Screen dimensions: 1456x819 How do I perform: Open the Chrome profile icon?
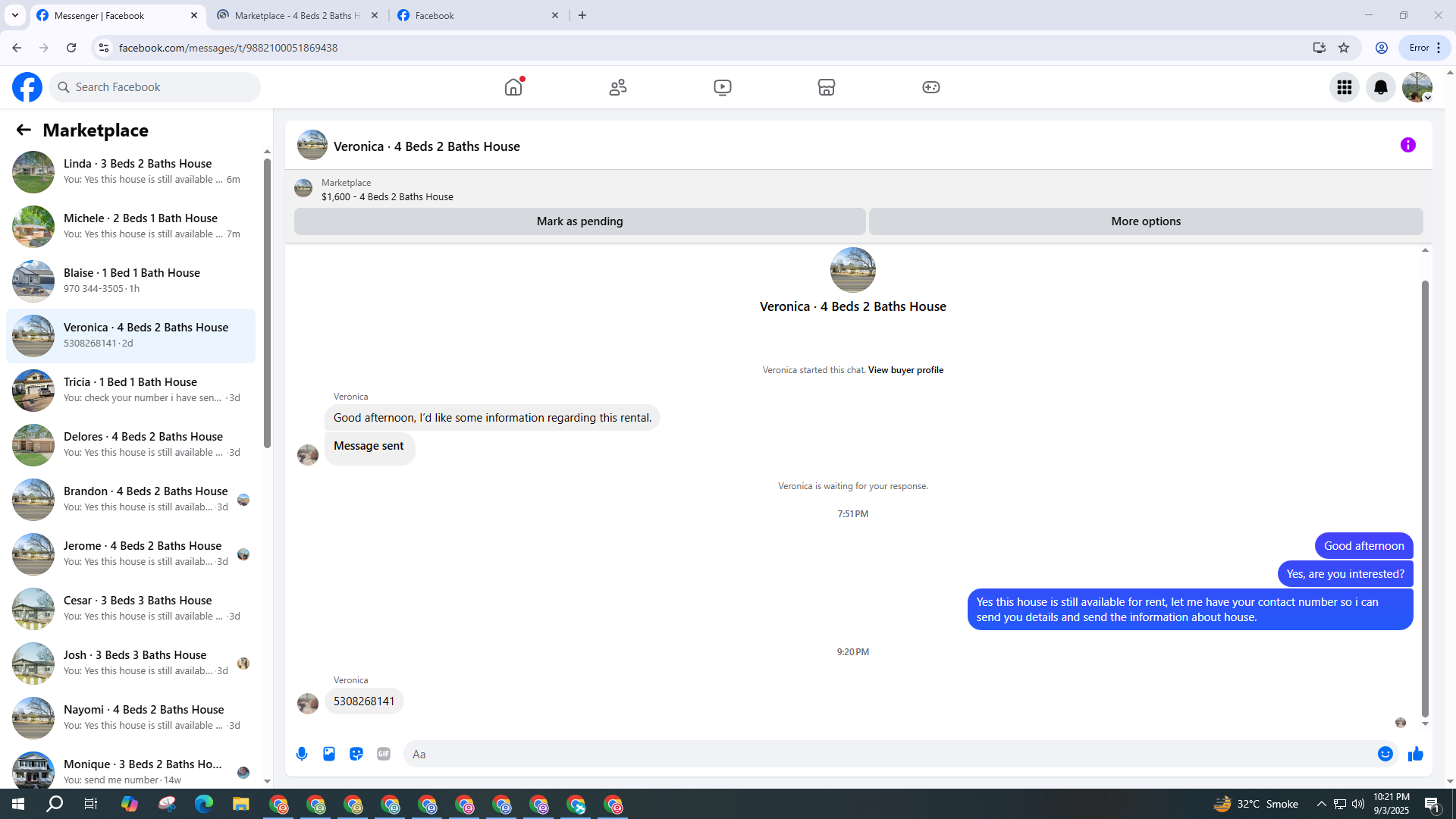(x=1382, y=48)
